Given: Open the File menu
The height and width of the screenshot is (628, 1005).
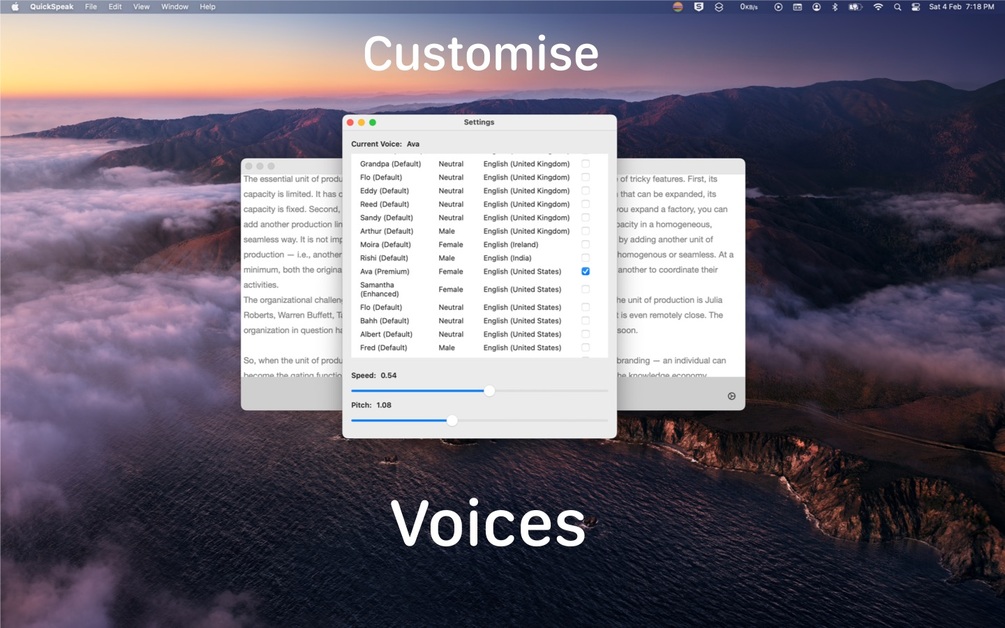Looking at the screenshot, I should pyautogui.click(x=91, y=6).
